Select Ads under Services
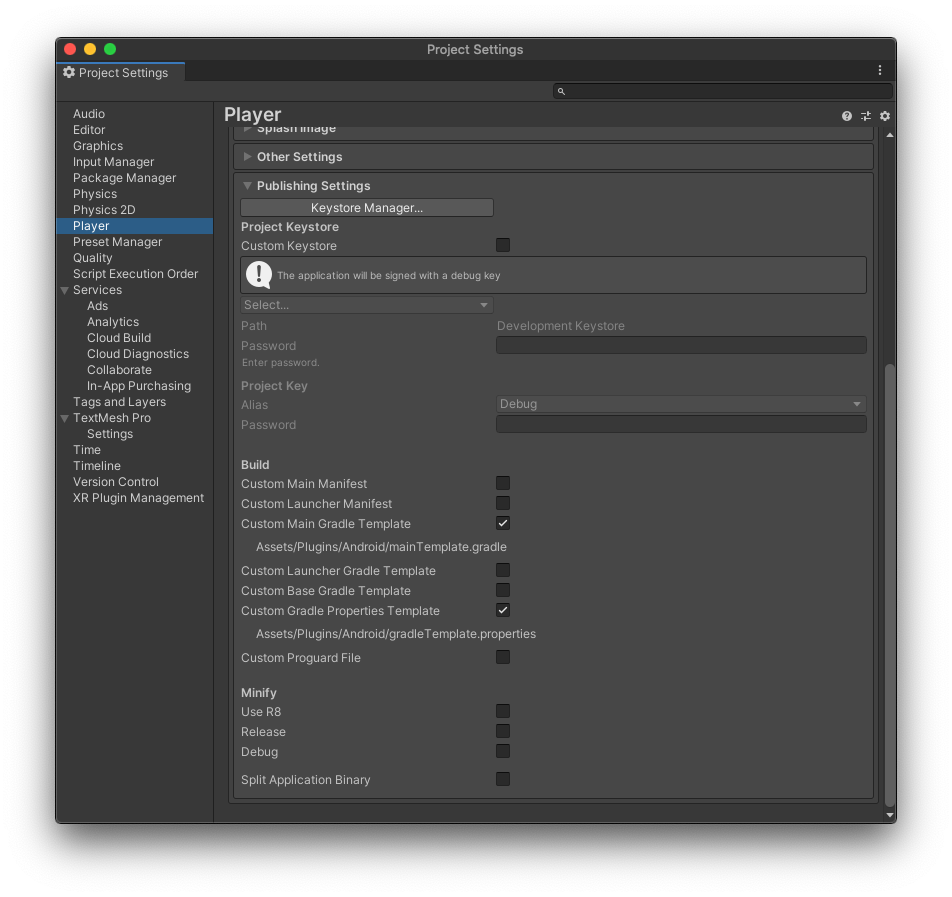 (x=97, y=306)
